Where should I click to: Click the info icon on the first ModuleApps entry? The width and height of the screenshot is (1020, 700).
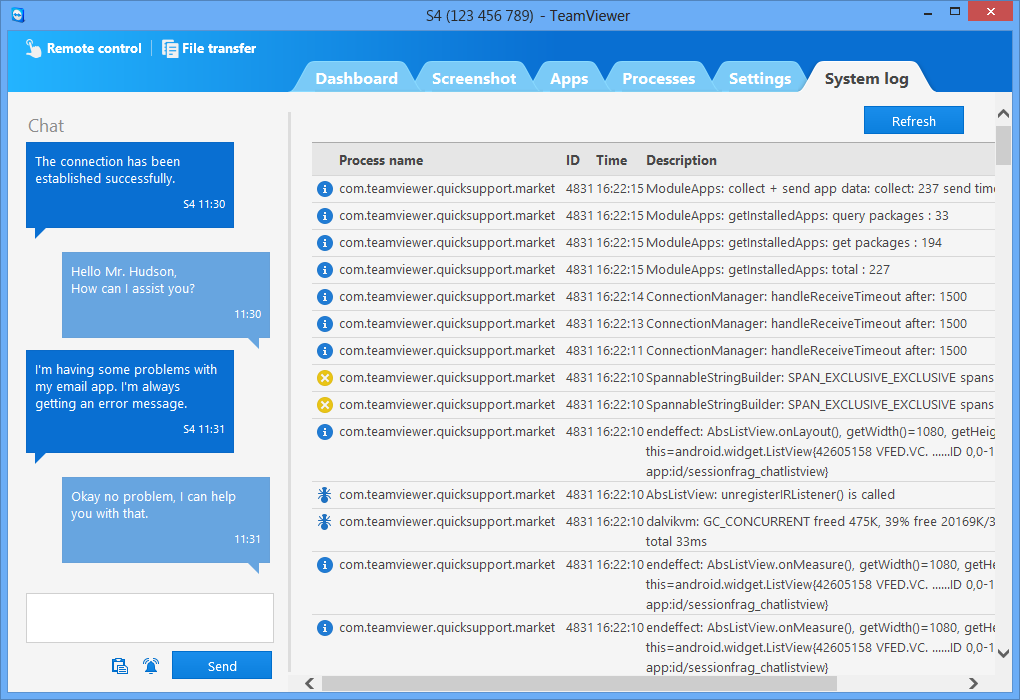click(x=324, y=188)
